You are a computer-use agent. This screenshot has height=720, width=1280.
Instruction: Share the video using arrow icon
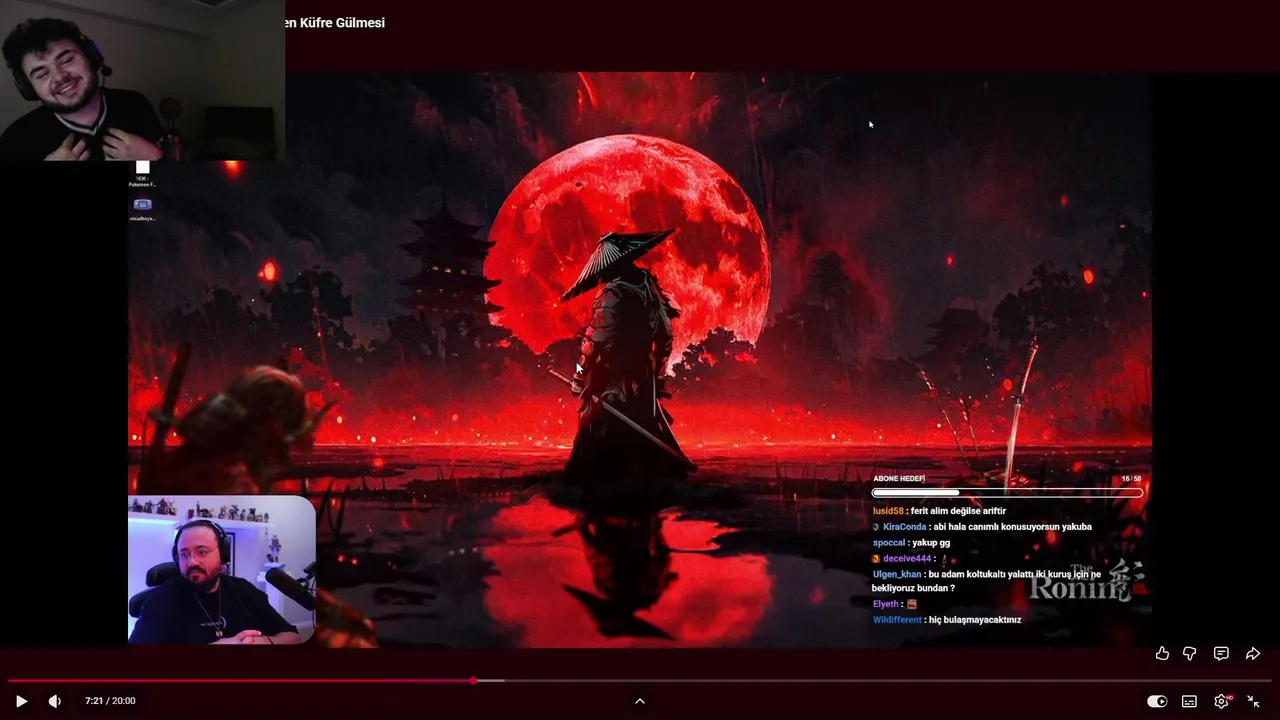point(1252,653)
